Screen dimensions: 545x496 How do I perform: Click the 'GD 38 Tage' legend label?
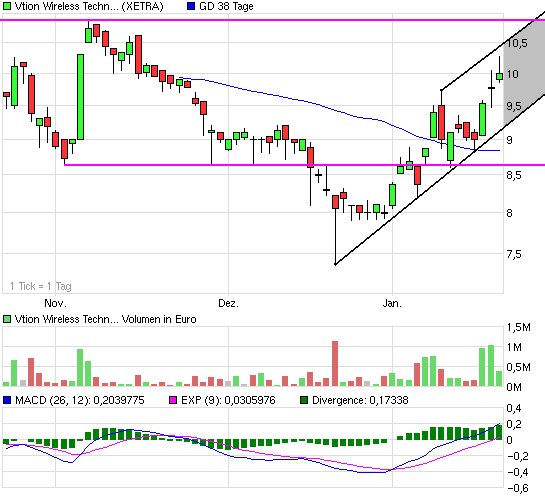226,6
